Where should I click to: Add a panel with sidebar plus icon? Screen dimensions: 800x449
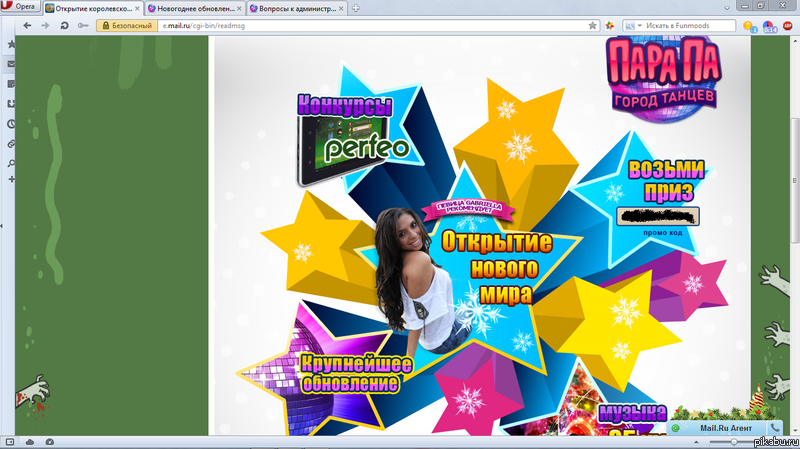point(11,180)
